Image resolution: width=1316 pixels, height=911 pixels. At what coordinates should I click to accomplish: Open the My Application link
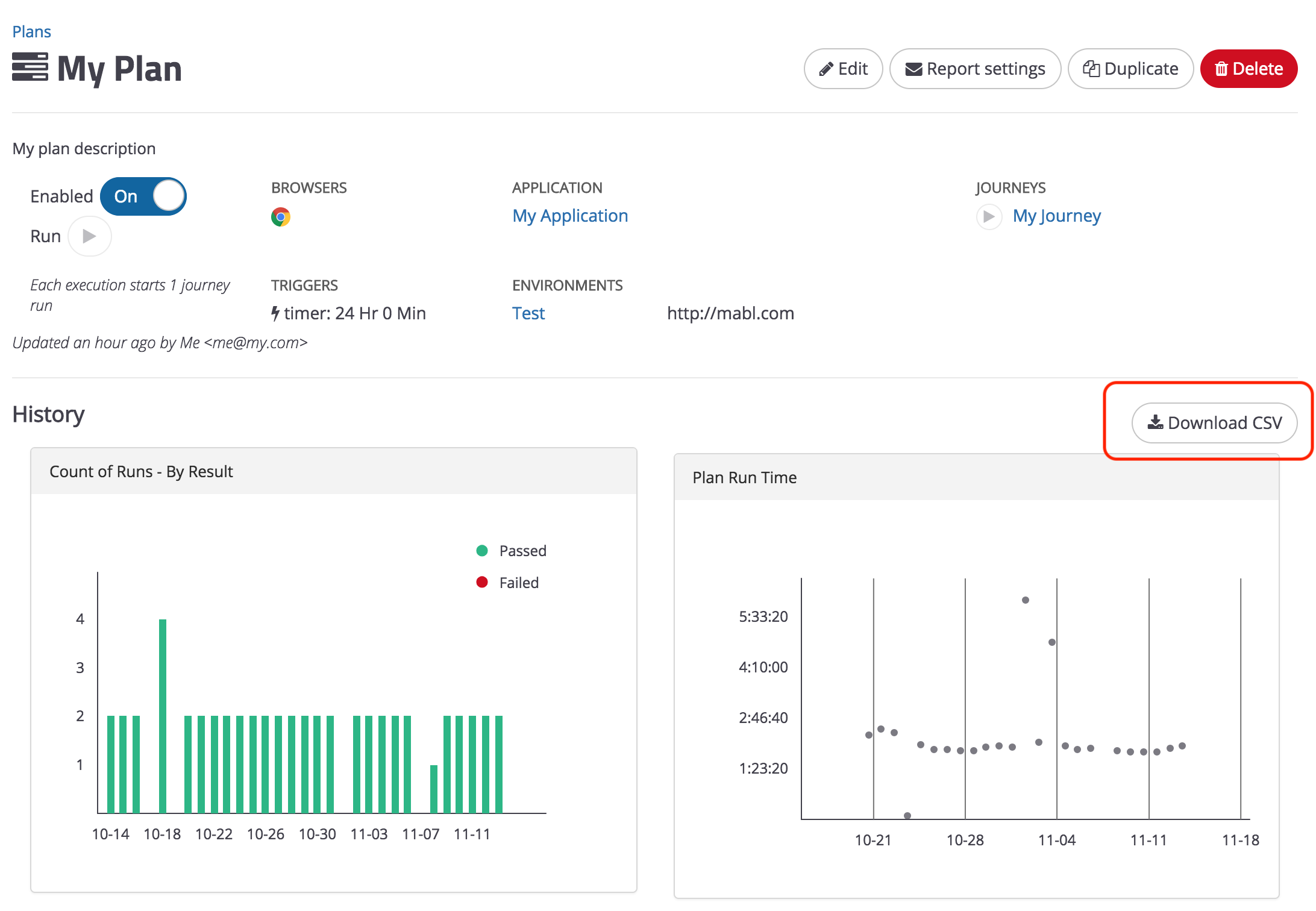pos(570,216)
